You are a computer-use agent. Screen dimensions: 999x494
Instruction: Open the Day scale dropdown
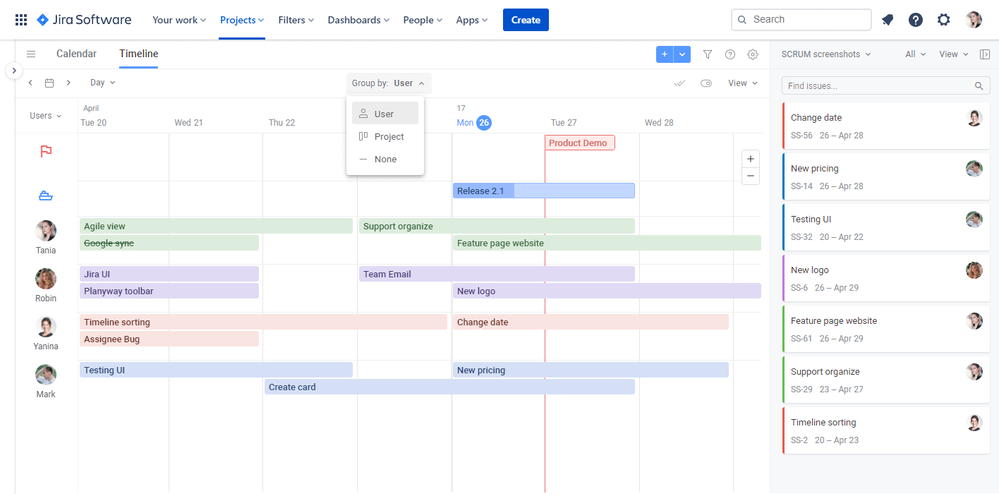103,83
